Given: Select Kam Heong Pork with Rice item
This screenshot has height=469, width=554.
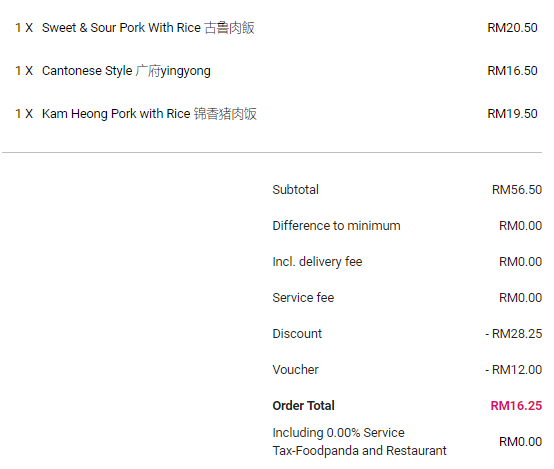Looking at the screenshot, I should point(149,114).
